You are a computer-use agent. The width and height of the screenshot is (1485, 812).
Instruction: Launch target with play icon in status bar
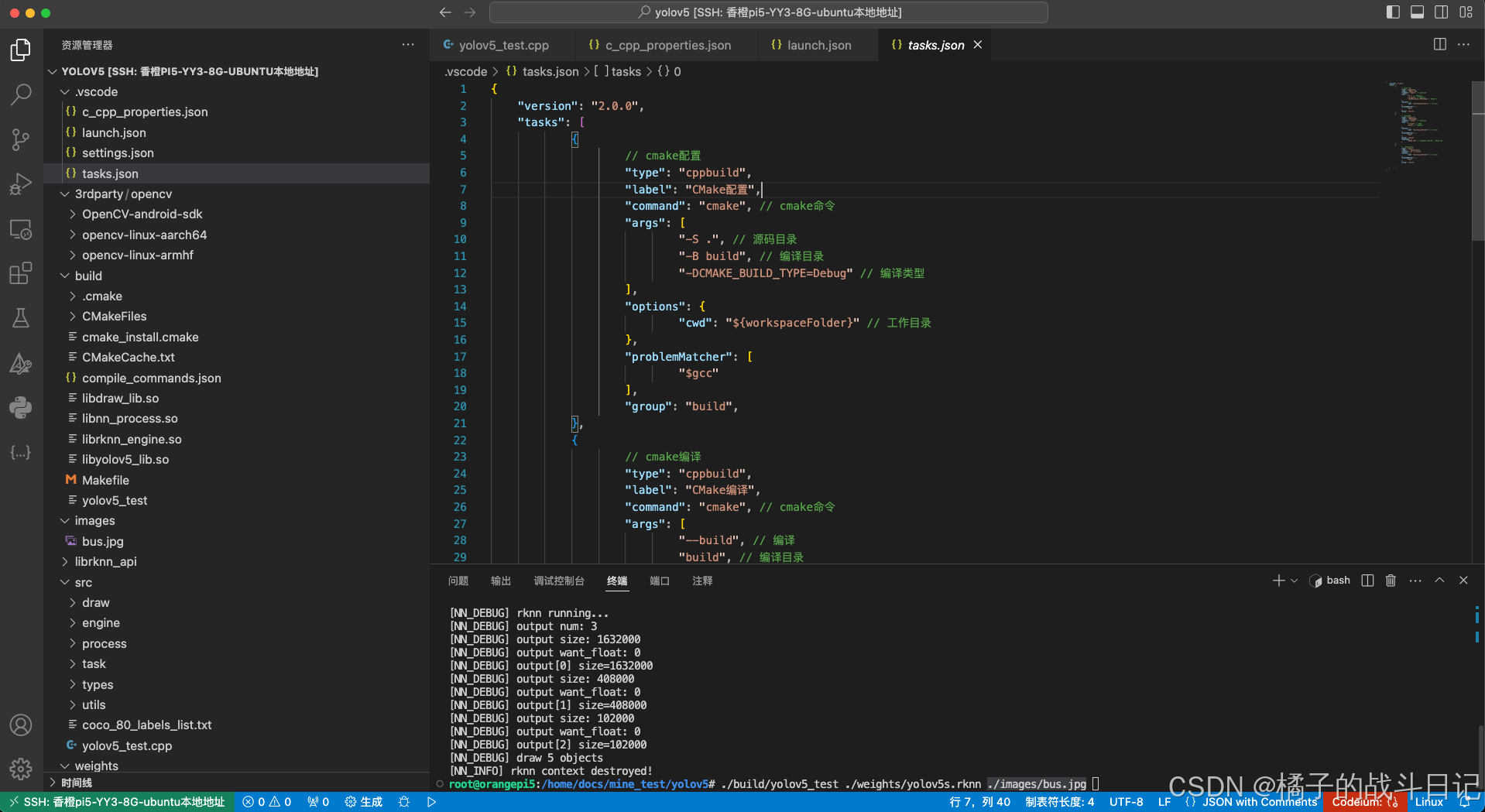[x=432, y=802]
